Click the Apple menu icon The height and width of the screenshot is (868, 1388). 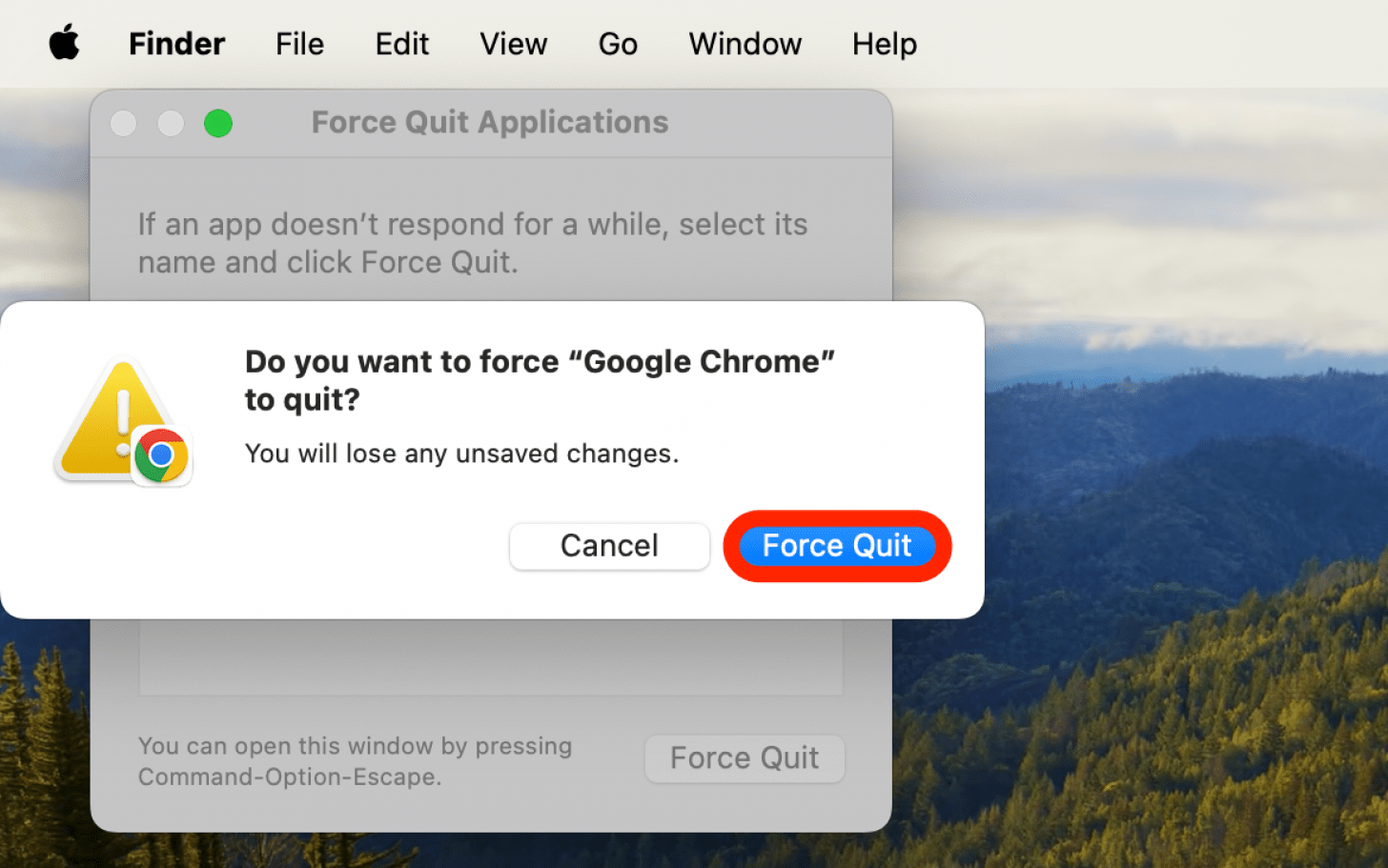tap(63, 43)
